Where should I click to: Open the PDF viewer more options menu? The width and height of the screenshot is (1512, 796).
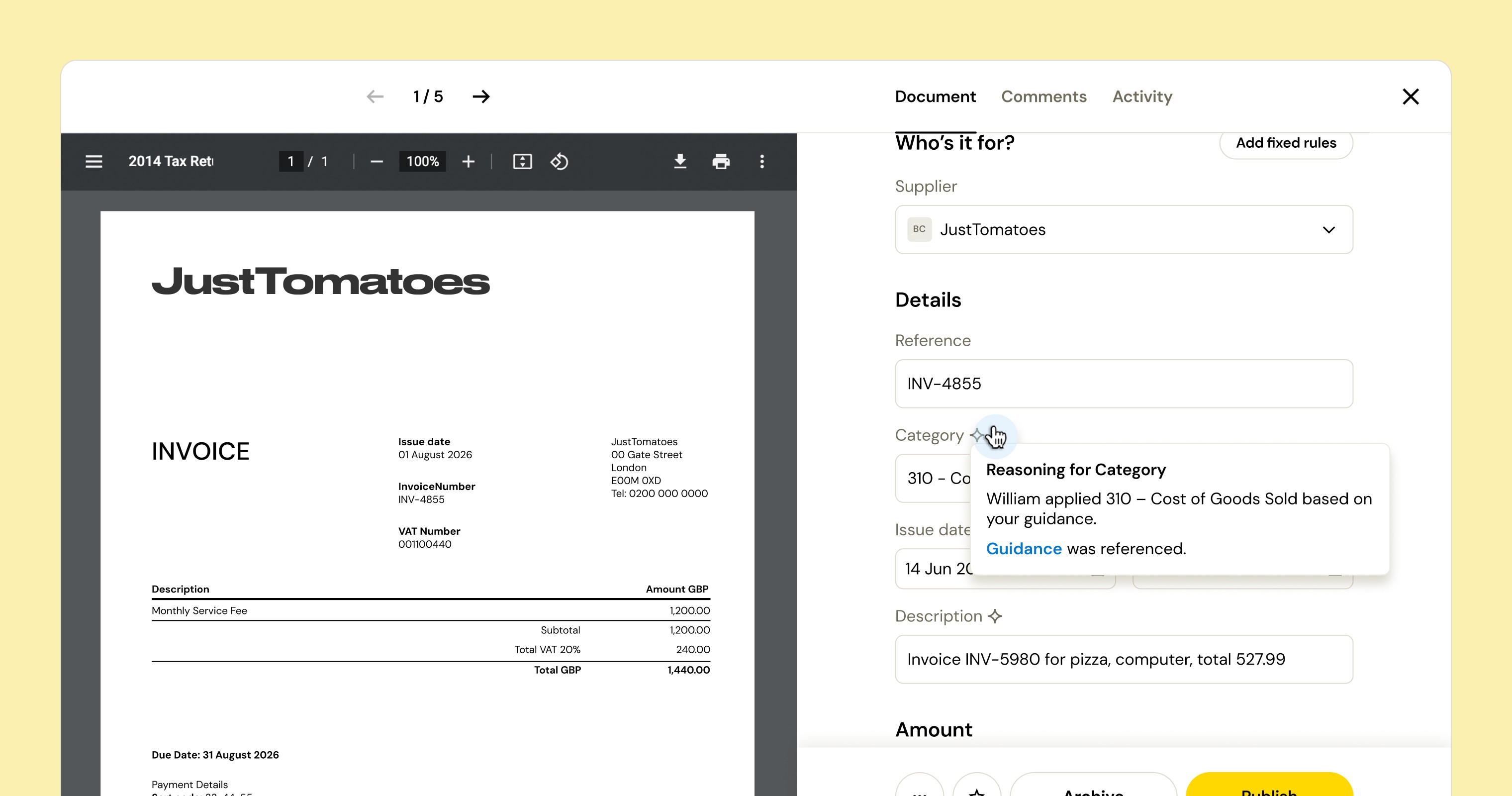point(762,161)
